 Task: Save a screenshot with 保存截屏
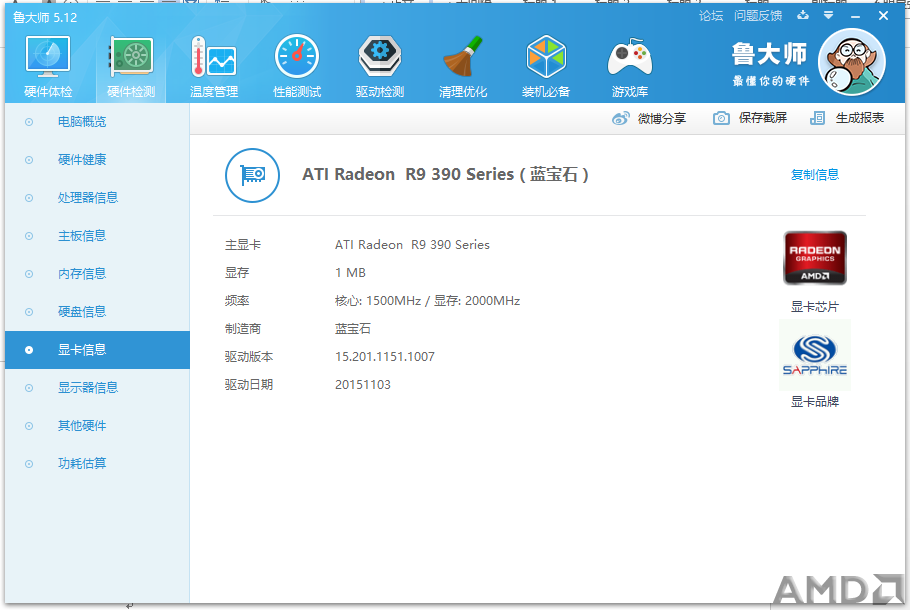point(750,118)
